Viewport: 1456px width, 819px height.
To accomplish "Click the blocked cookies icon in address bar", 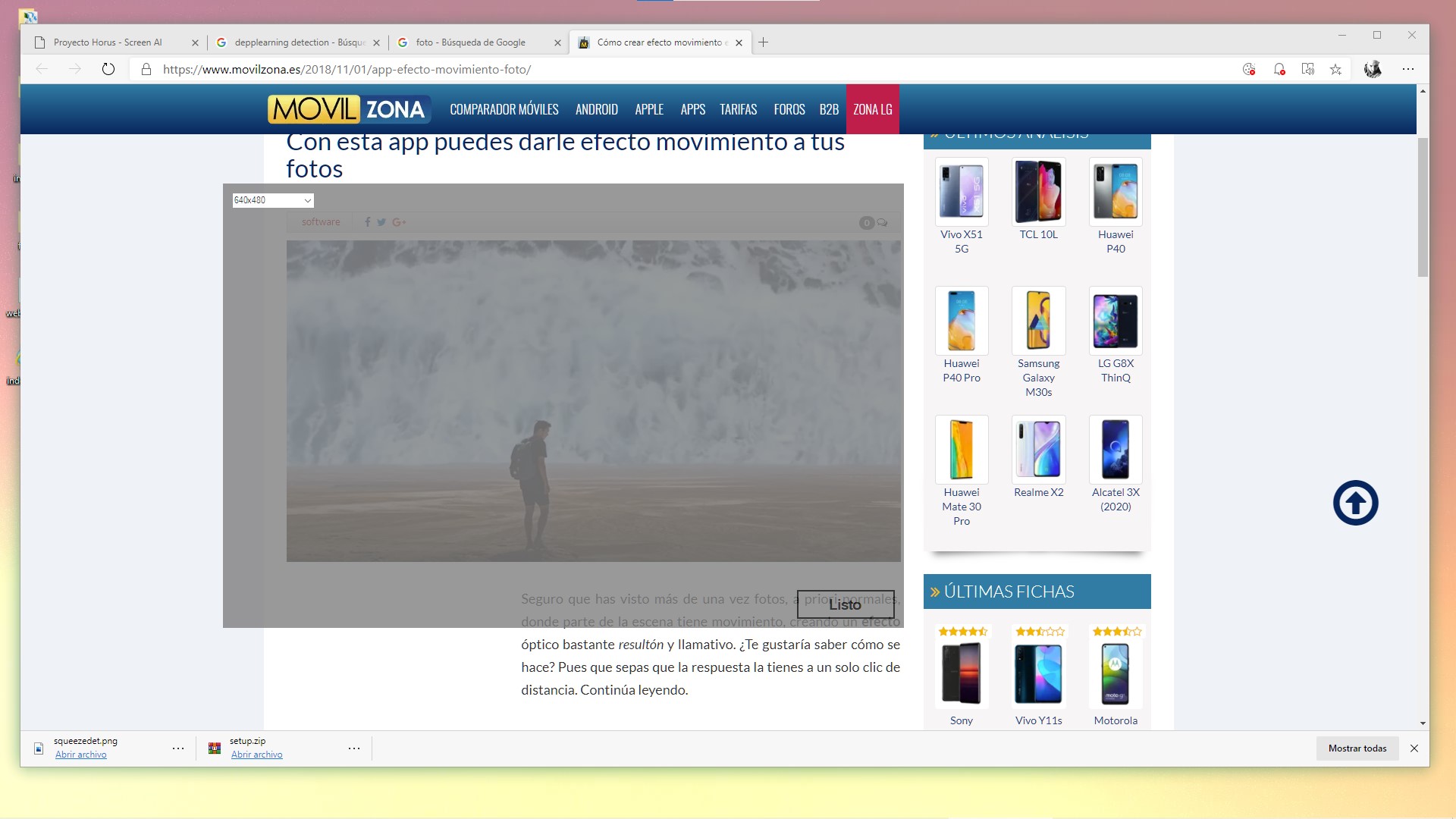I will (1249, 69).
